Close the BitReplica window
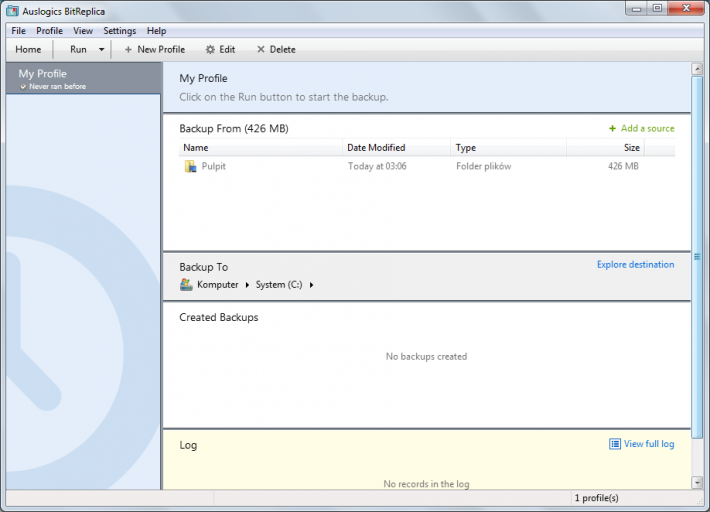The width and height of the screenshot is (710, 512). pyautogui.click(x=686, y=9)
